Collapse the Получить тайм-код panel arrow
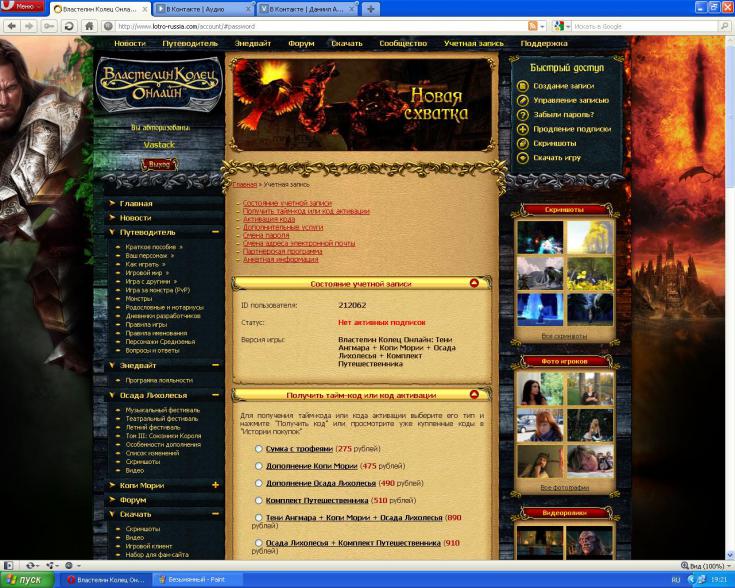 point(474,395)
